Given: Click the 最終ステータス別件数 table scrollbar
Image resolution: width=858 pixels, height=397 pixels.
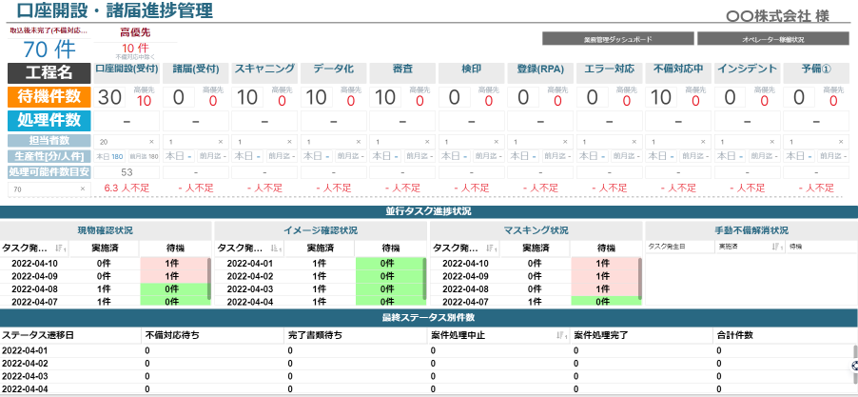Looking at the screenshot, I should [x=855, y=365].
